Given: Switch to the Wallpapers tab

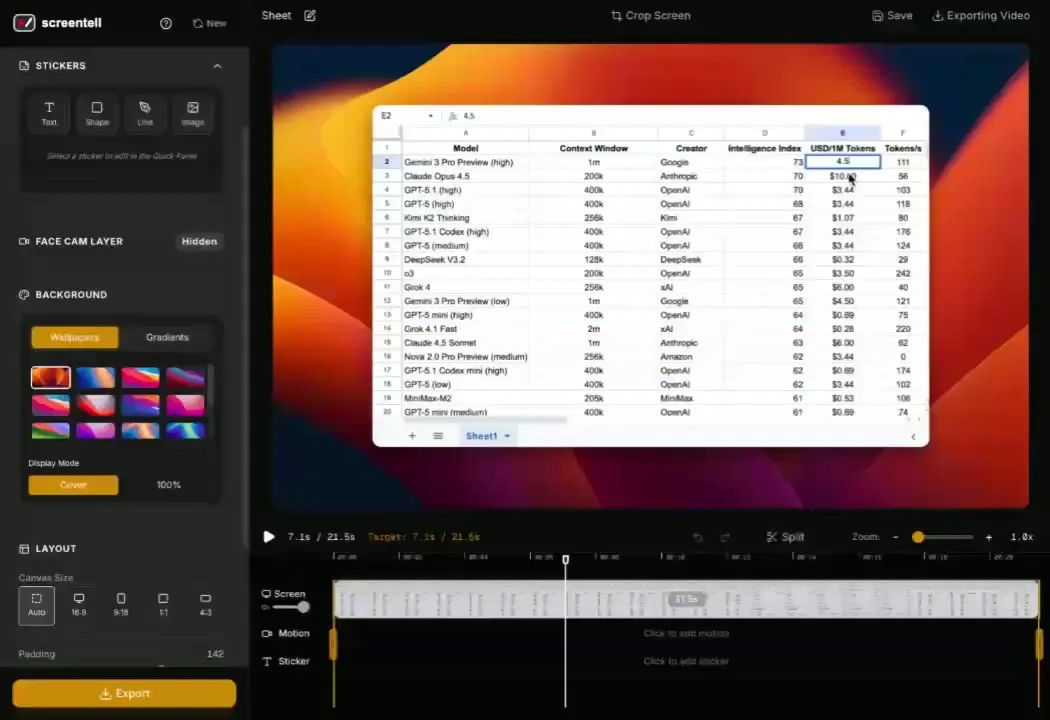Looking at the screenshot, I should pos(74,338).
